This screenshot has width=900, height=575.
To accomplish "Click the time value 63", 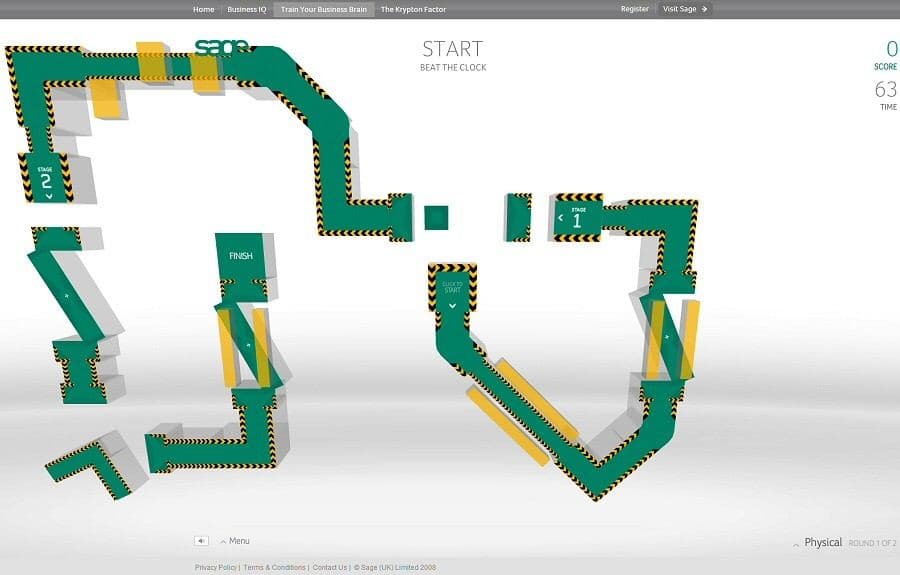I will point(886,90).
